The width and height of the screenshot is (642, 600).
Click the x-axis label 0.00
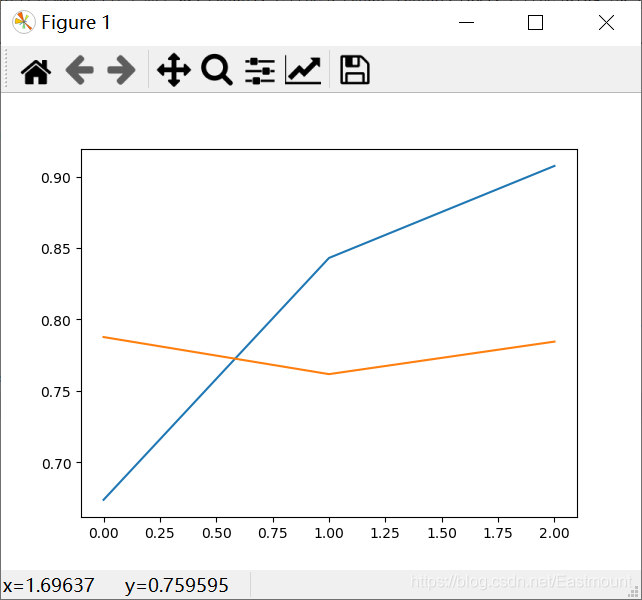point(104,533)
